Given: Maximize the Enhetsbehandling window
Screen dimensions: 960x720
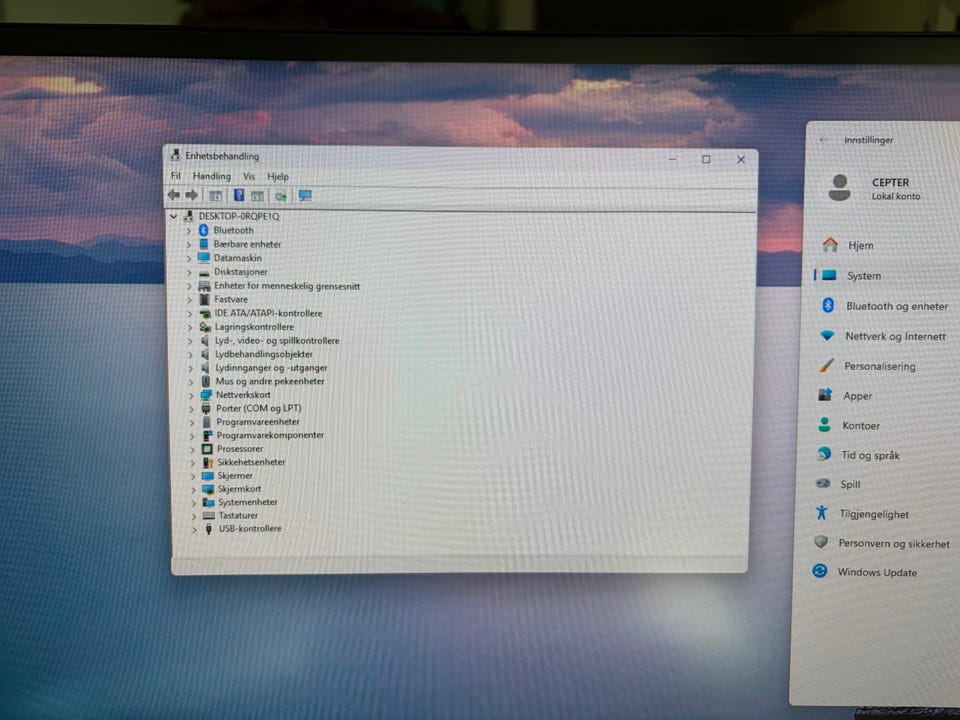Looking at the screenshot, I should [x=706, y=159].
